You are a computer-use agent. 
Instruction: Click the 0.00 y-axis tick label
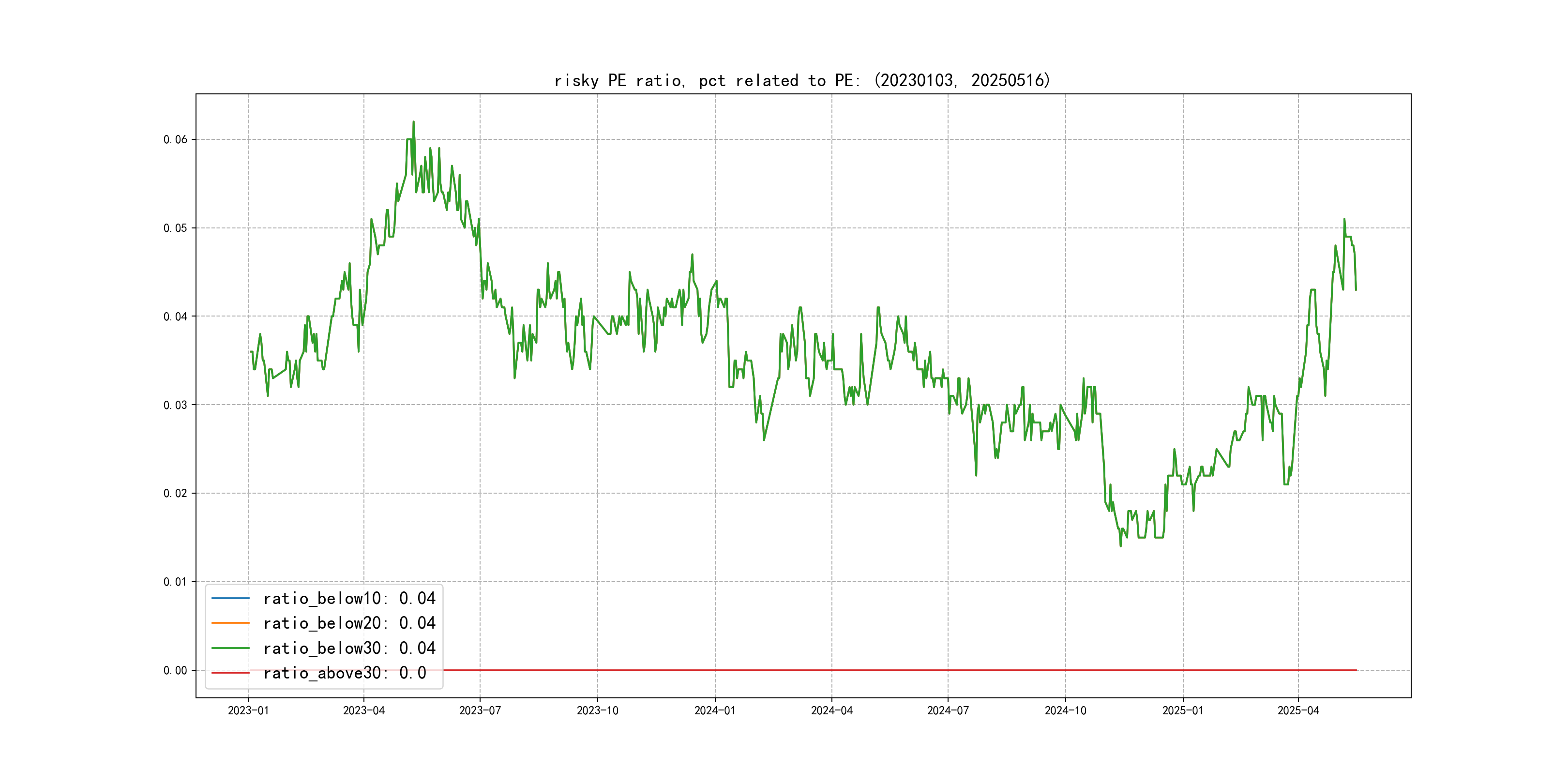pos(175,670)
